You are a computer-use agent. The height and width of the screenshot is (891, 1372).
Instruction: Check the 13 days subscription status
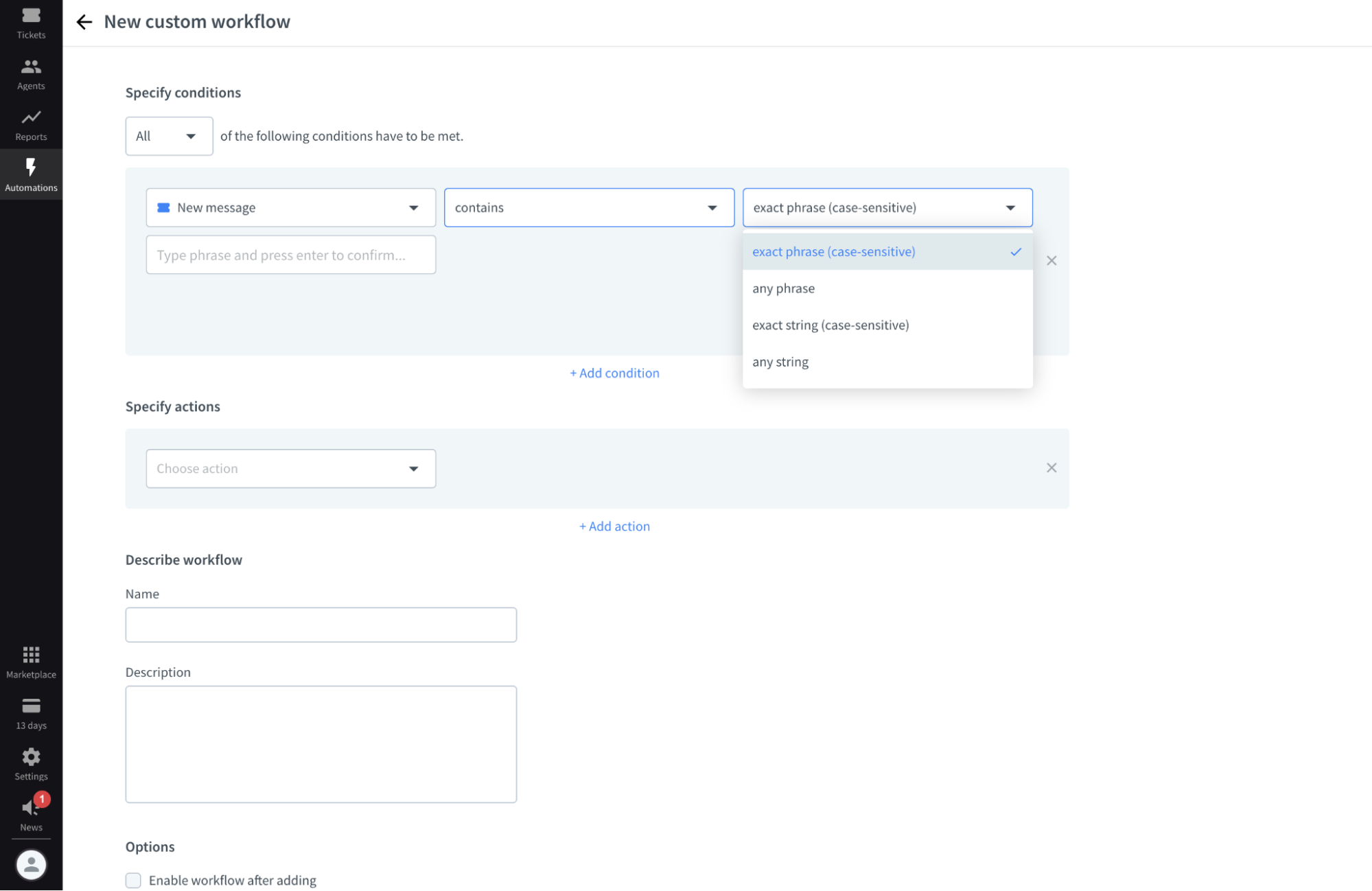coord(31,712)
